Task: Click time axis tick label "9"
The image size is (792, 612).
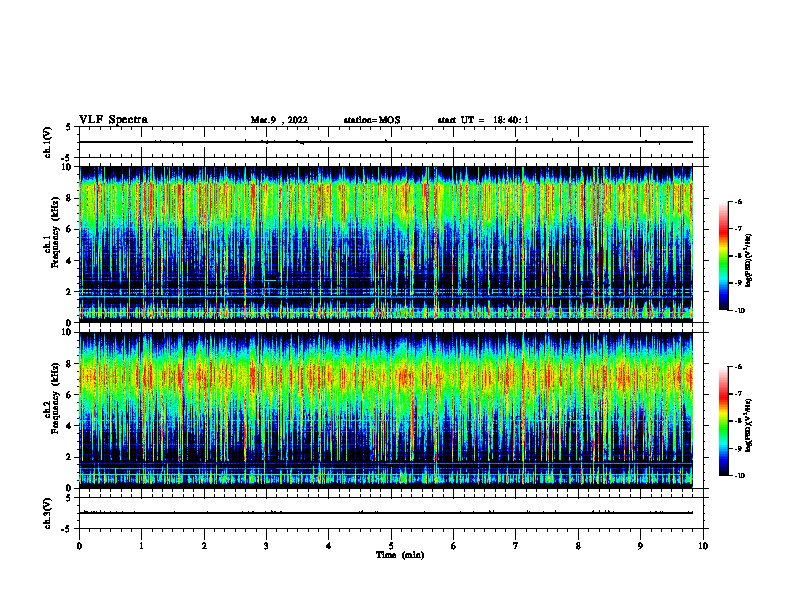Action: (x=640, y=546)
